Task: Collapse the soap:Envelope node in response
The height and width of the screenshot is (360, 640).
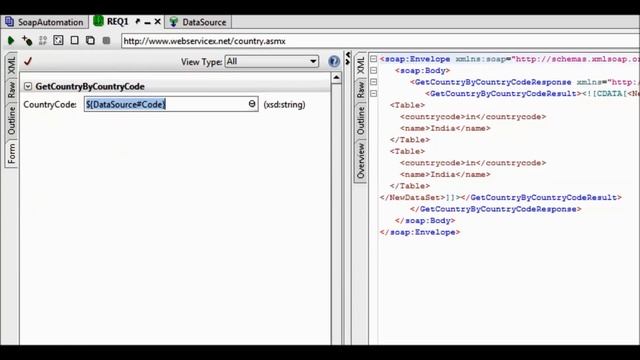Action: [373, 59]
